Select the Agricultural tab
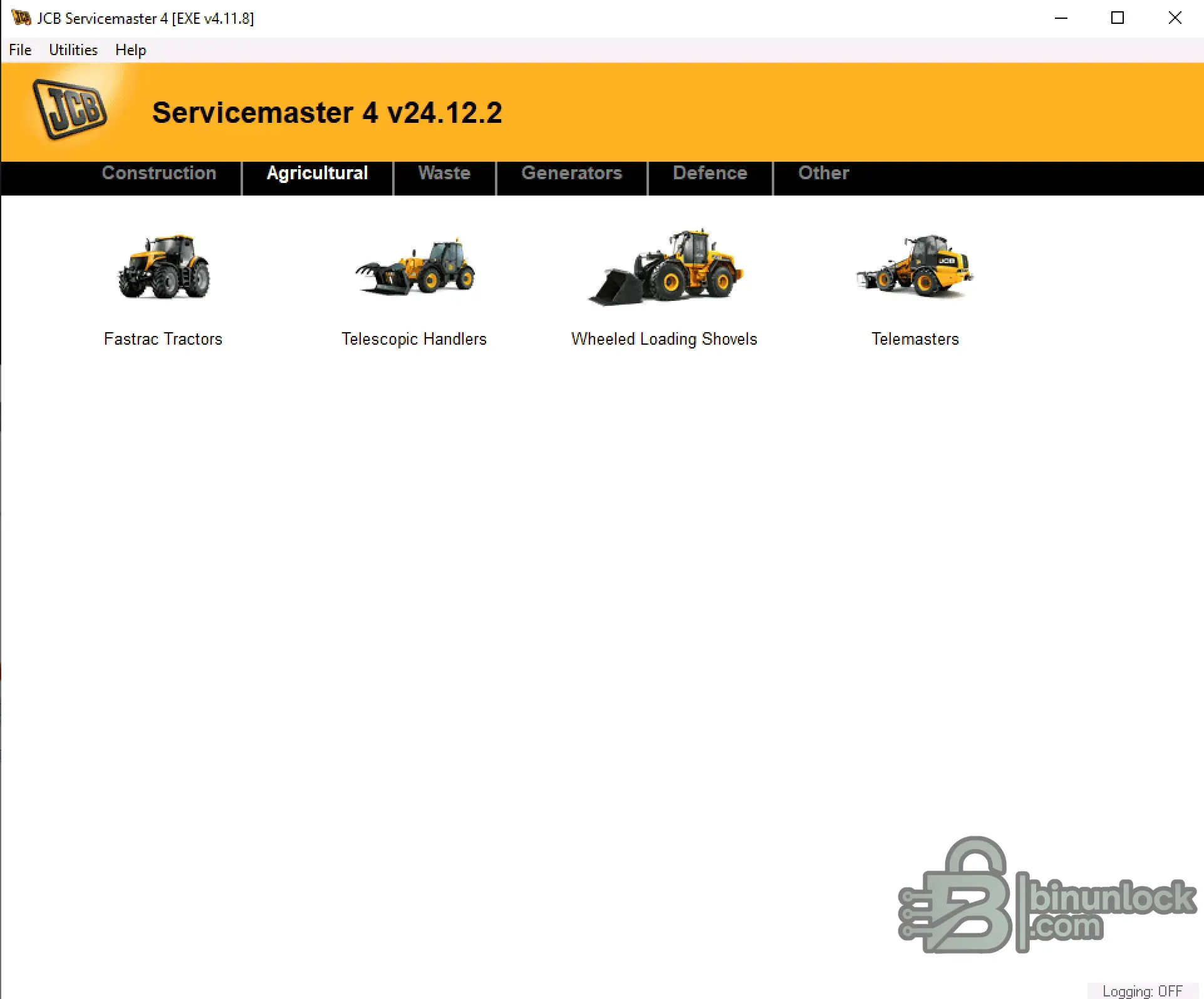This screenshot has width=1204, height=999. pos(318,173)
